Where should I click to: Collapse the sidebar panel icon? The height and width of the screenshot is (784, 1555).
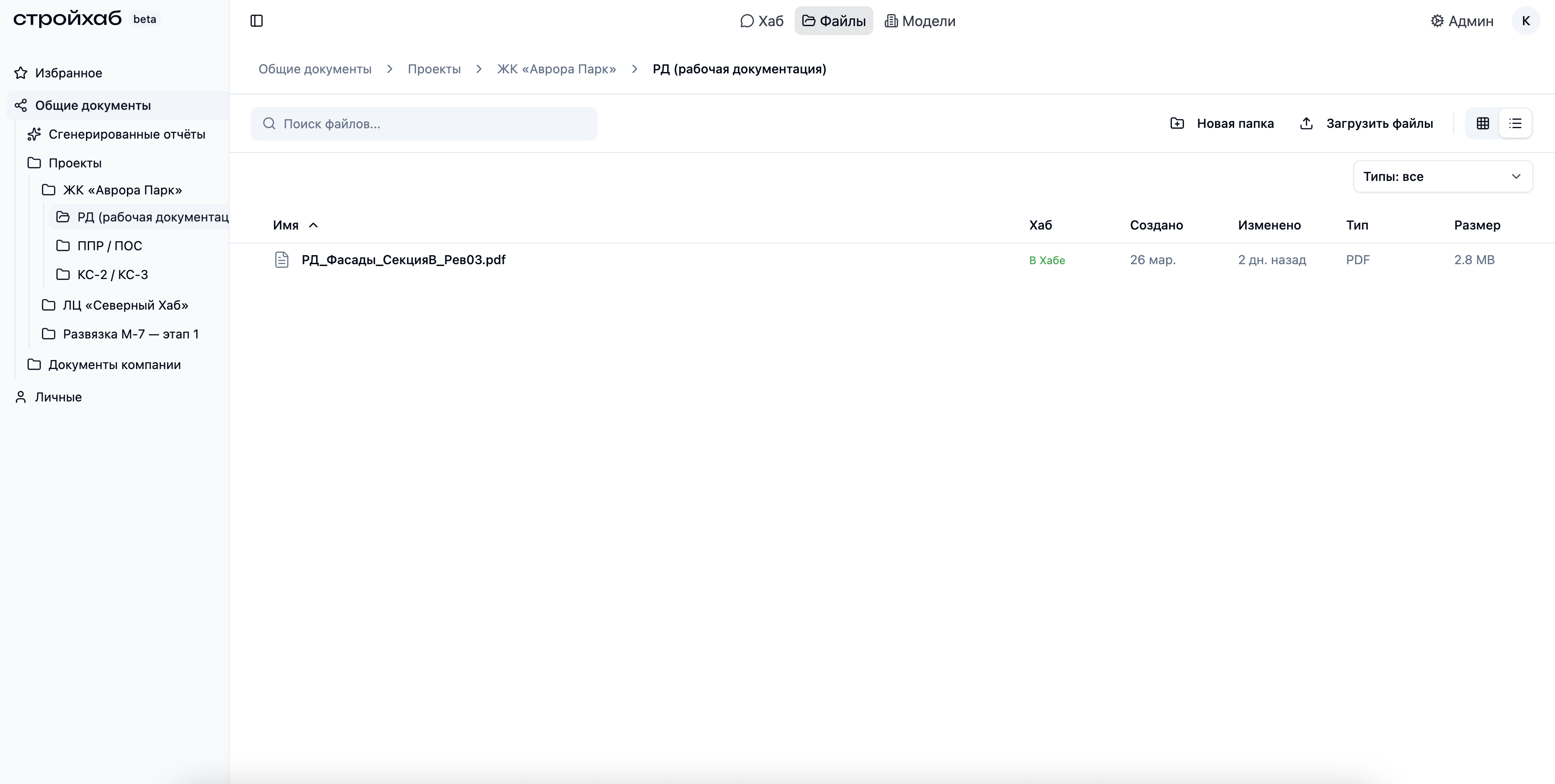257,21
